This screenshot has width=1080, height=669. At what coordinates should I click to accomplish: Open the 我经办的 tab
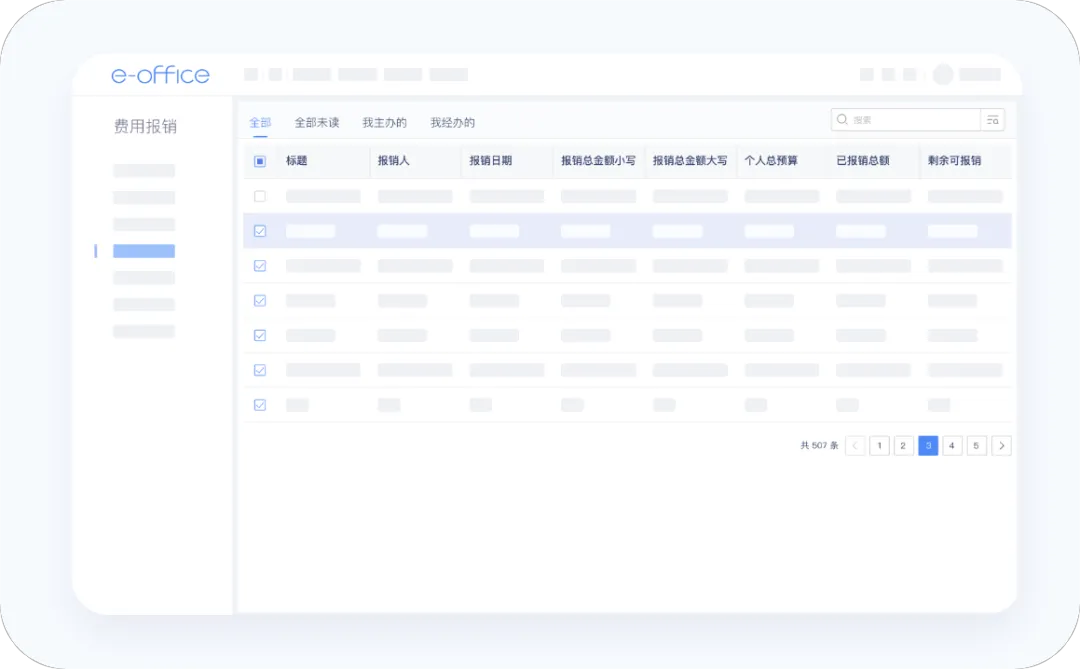point(452,123)
